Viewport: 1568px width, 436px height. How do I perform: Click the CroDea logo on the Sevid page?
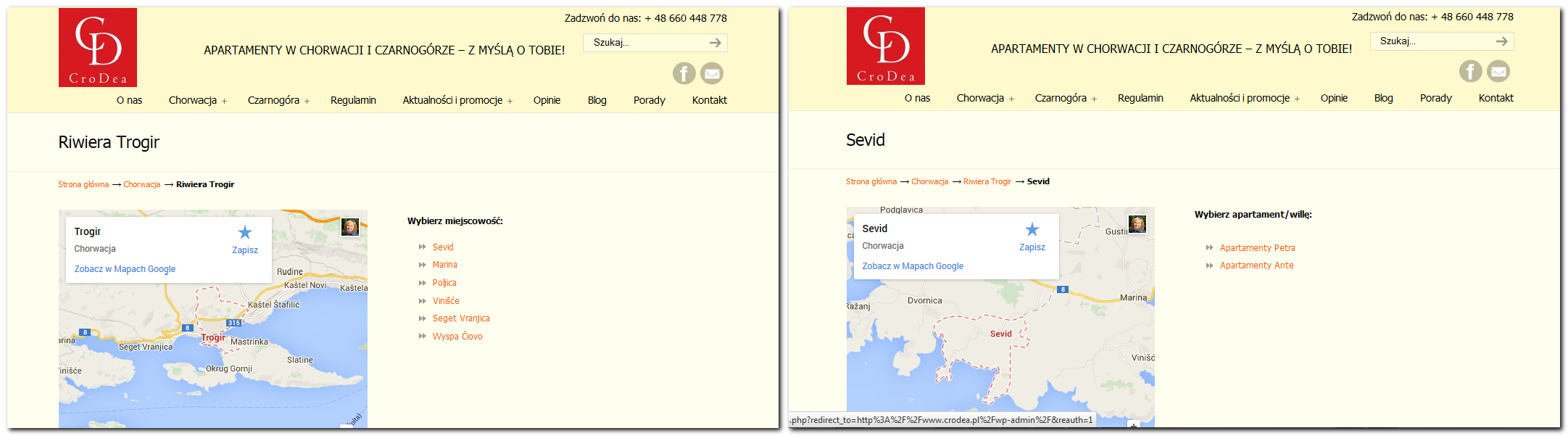click(x=885, y=46)
